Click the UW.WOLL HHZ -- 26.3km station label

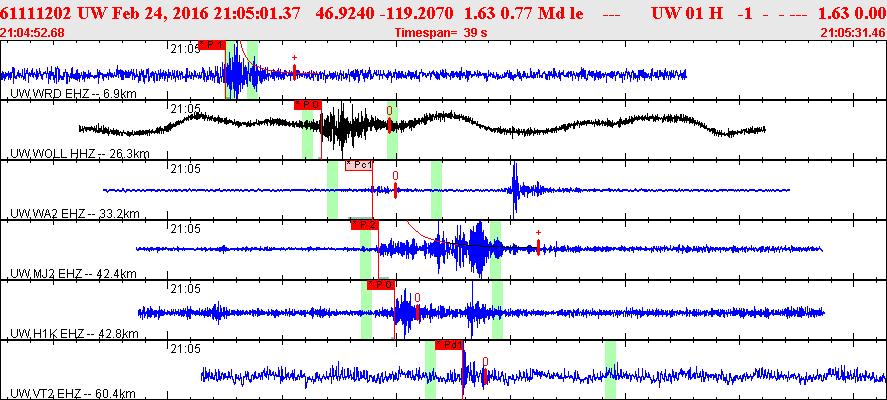click(80, 153)
